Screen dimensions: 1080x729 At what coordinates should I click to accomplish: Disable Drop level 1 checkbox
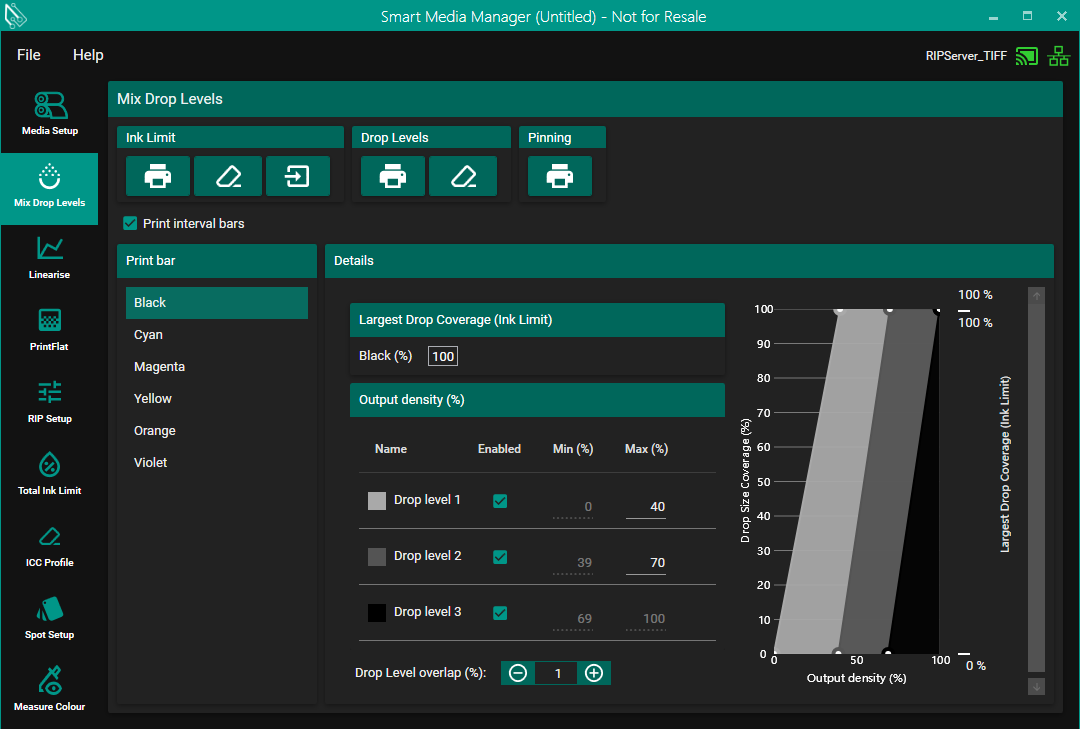click(x=500, y=500)
